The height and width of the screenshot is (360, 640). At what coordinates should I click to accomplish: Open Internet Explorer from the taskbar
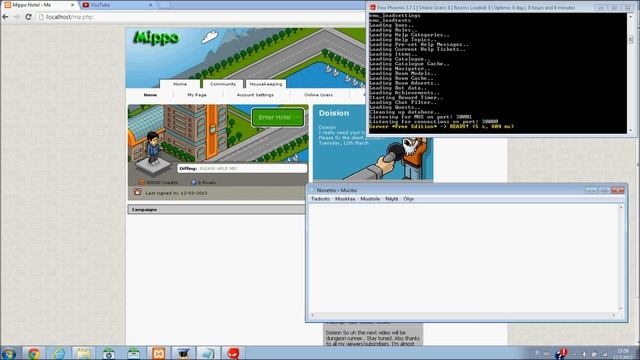tap(59, 353)
